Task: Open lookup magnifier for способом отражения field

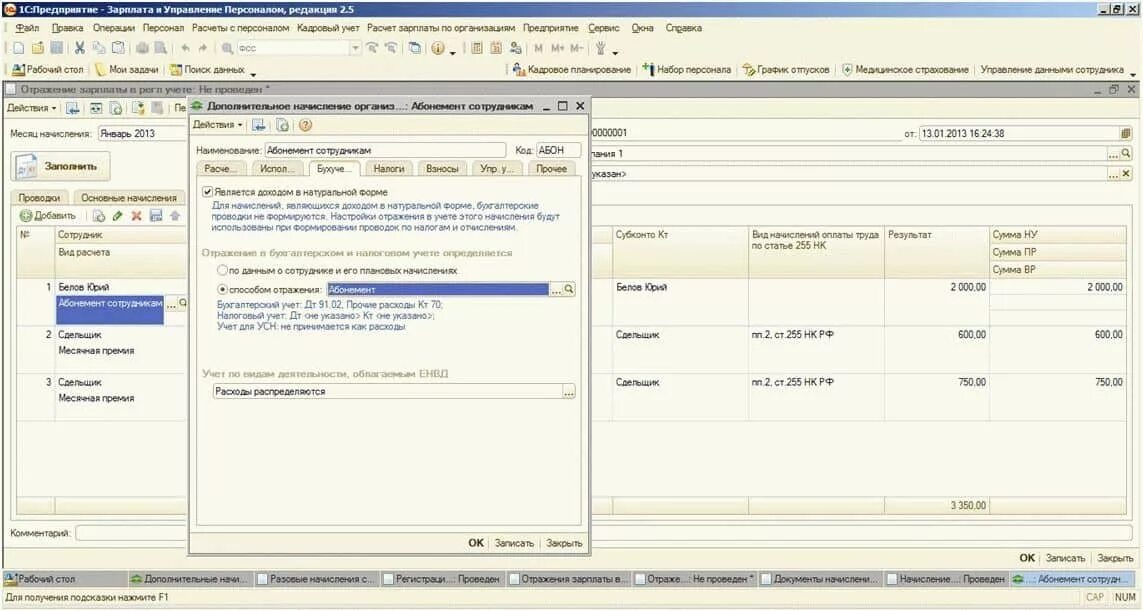Action: pyautogui.click(x=569, y=289)
